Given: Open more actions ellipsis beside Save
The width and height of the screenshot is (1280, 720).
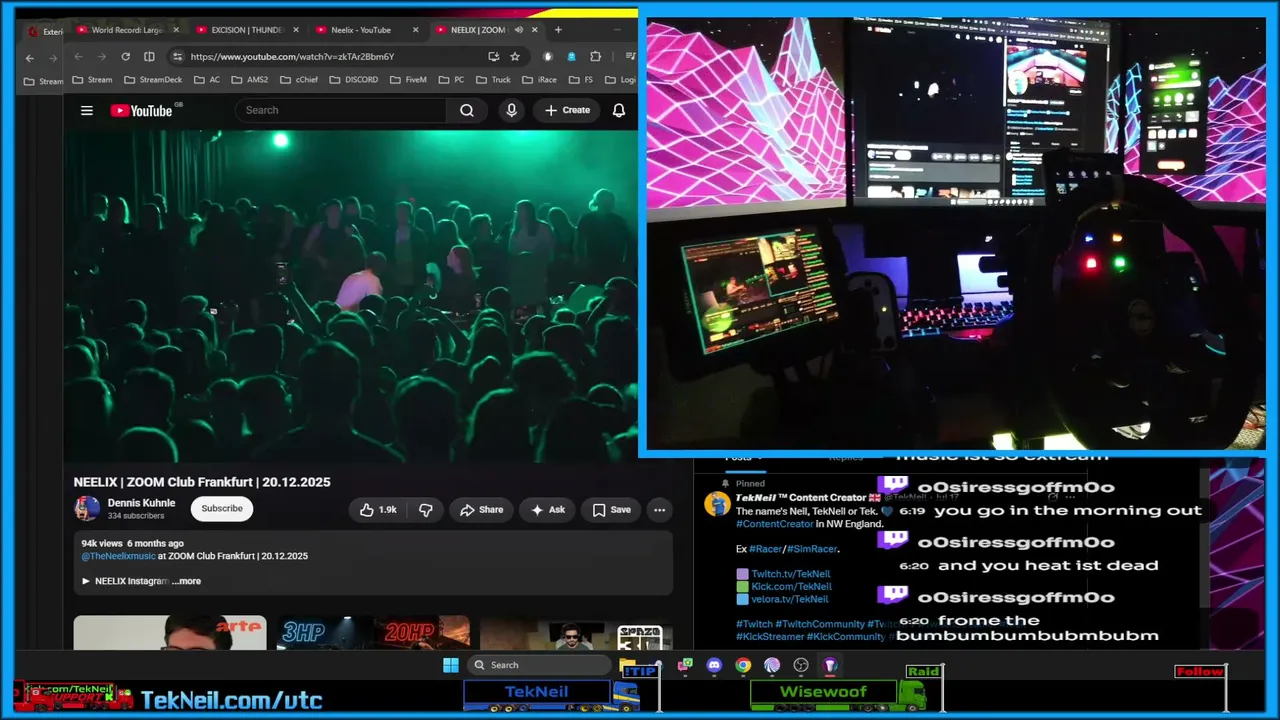Looking at the screenshot, I should pyautogui.click(x=660, y=510).
